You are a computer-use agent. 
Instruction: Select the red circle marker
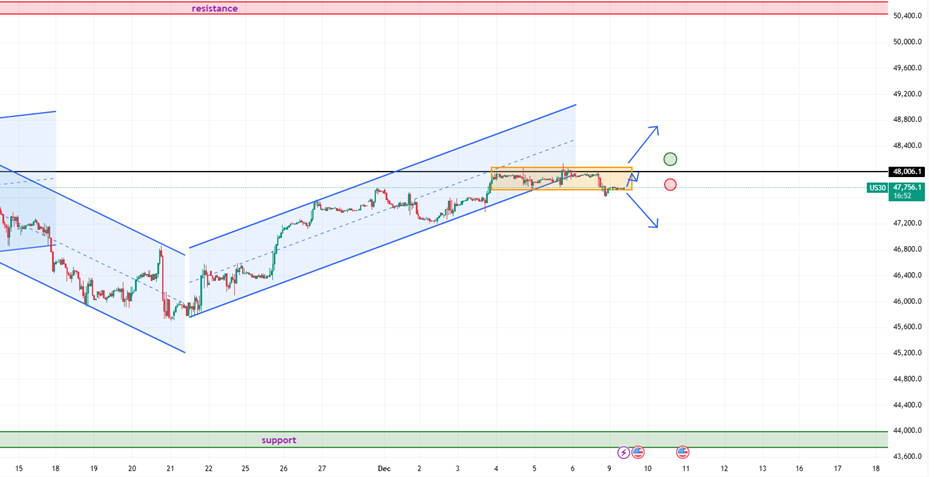click(x=670, y=184)
